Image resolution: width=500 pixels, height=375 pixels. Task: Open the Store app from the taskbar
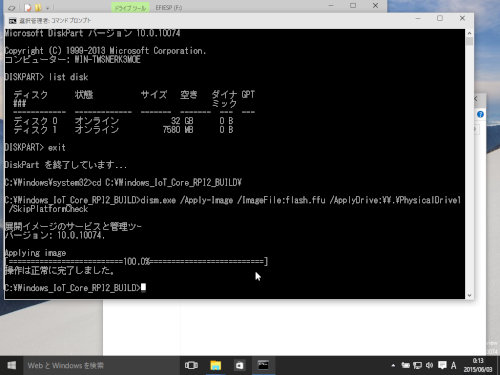239,366
